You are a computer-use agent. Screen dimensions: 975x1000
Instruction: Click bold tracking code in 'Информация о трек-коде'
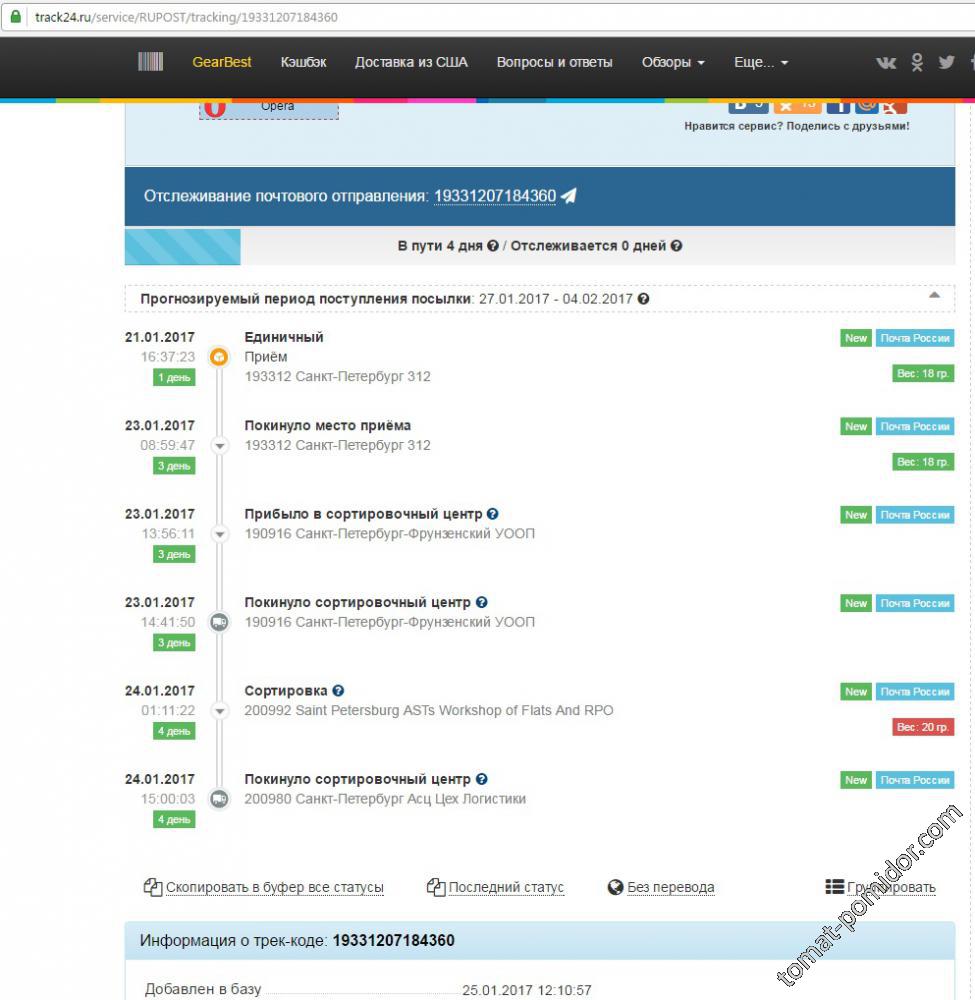point(393,940)
